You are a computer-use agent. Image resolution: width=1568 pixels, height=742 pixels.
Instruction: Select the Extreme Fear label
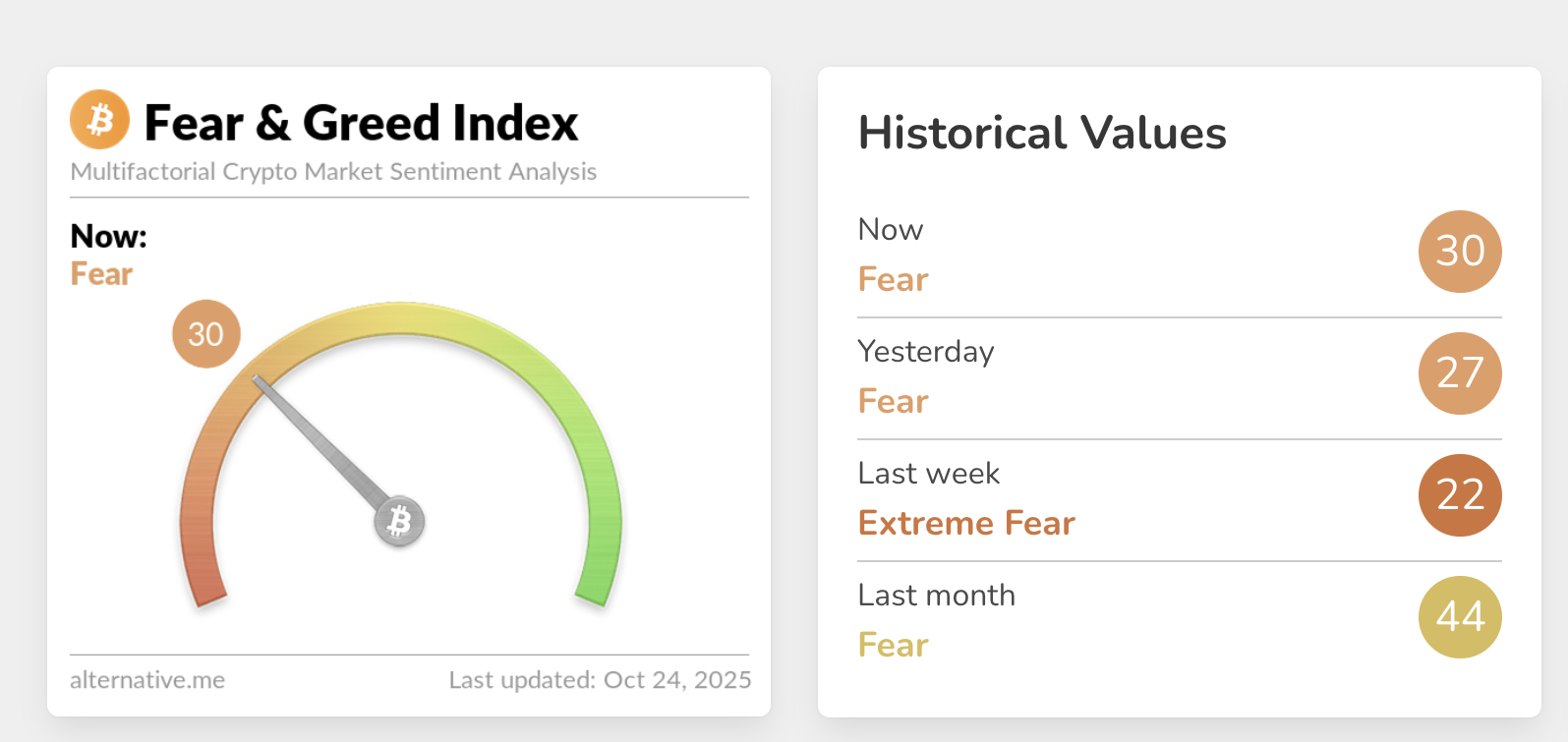point(966,523)
